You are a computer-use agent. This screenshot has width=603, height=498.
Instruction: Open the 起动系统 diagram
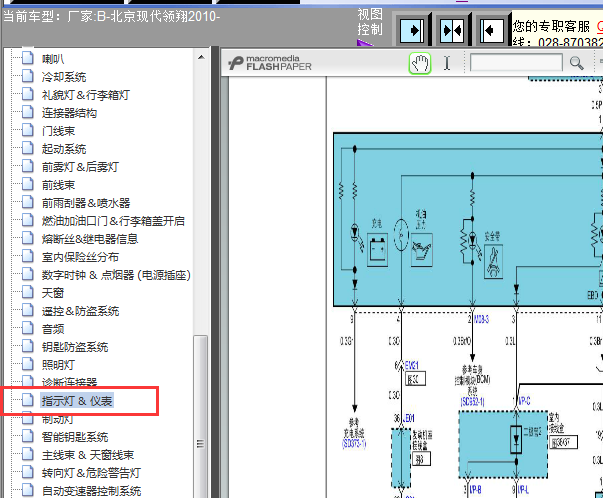(64, 149)
